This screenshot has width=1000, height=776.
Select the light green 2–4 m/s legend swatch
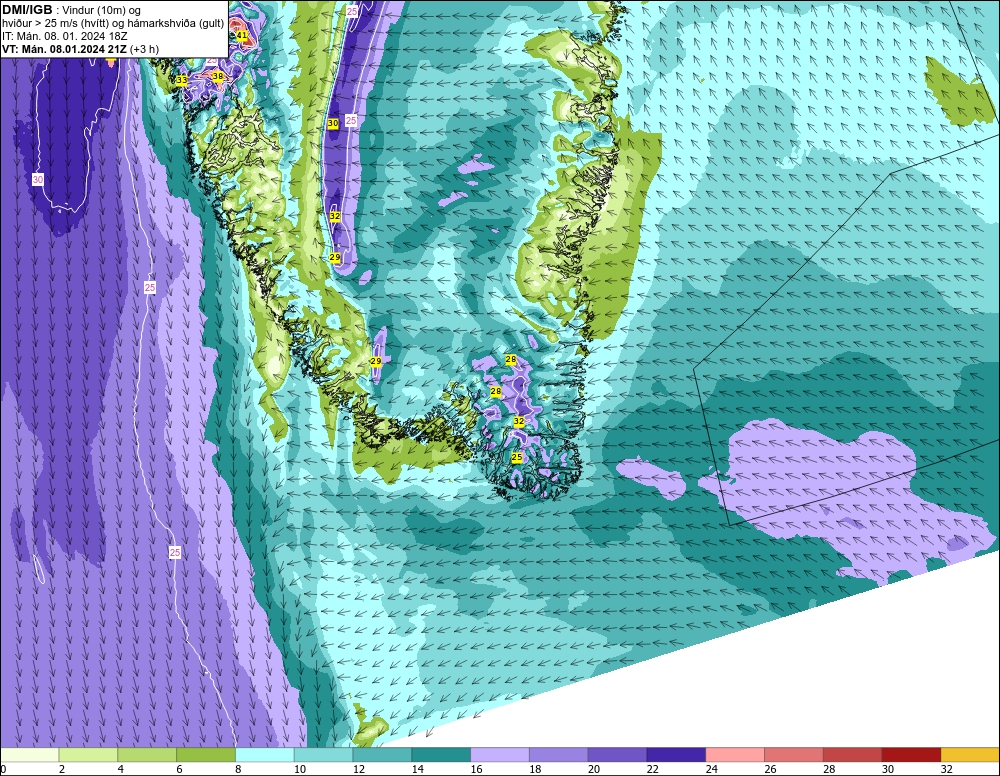click(x=88, y=756)
